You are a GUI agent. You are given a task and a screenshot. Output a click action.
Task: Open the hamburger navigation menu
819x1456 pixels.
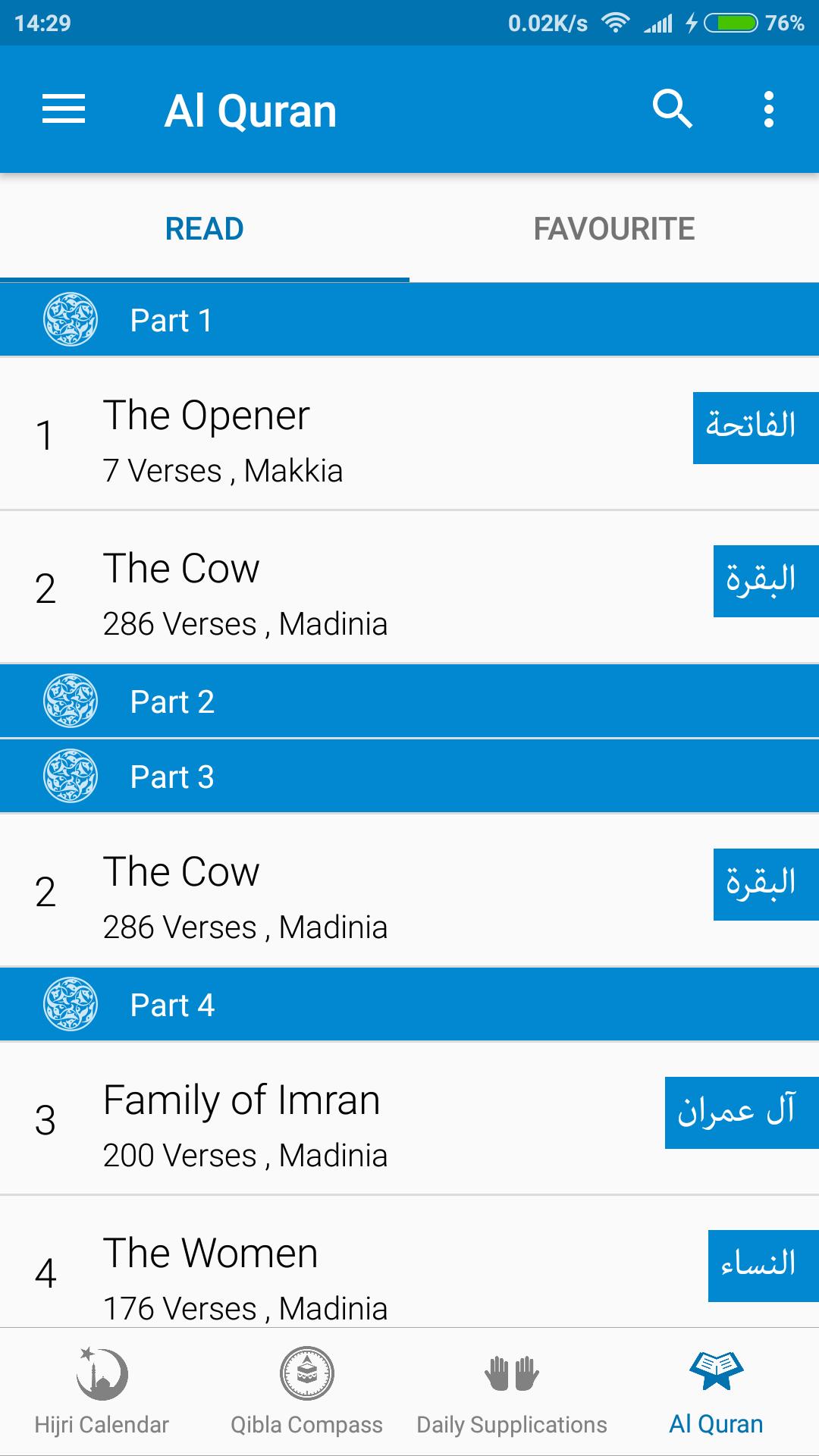coord(64,109)
